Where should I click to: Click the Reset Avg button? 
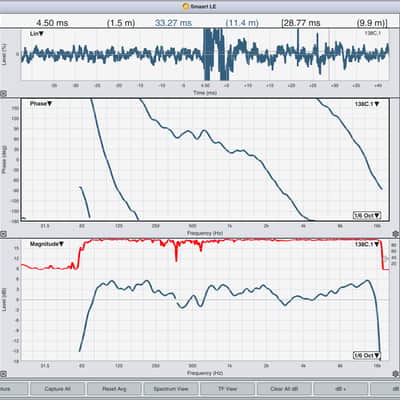[114, 389]
